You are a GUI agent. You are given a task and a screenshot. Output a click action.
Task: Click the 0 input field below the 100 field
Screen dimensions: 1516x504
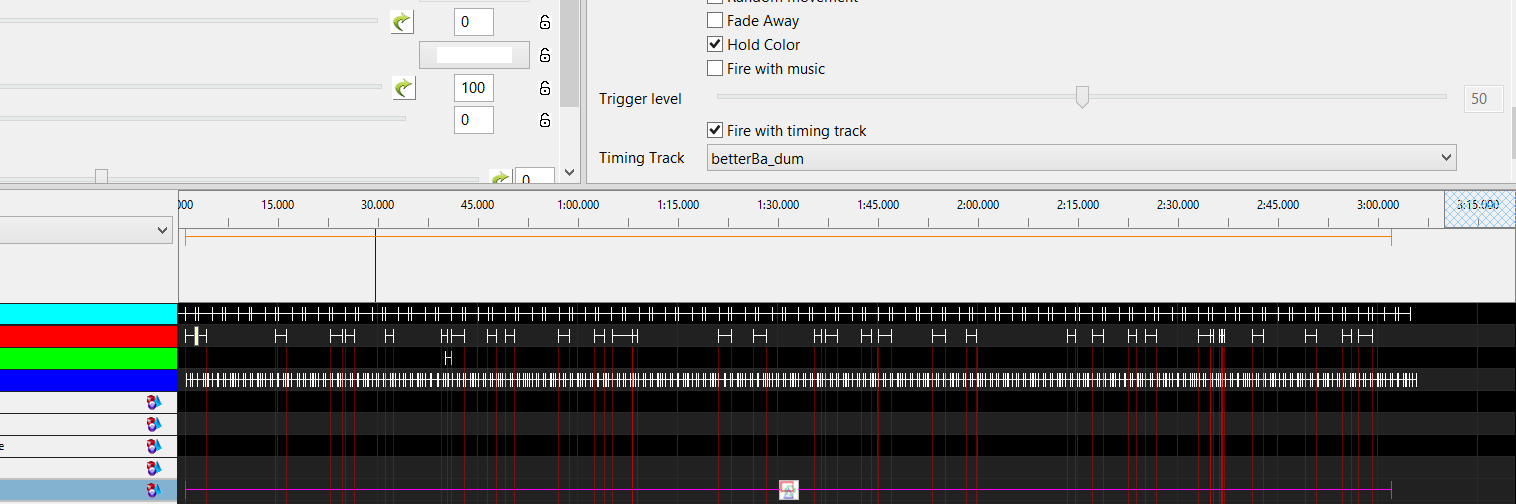[474, 120]
